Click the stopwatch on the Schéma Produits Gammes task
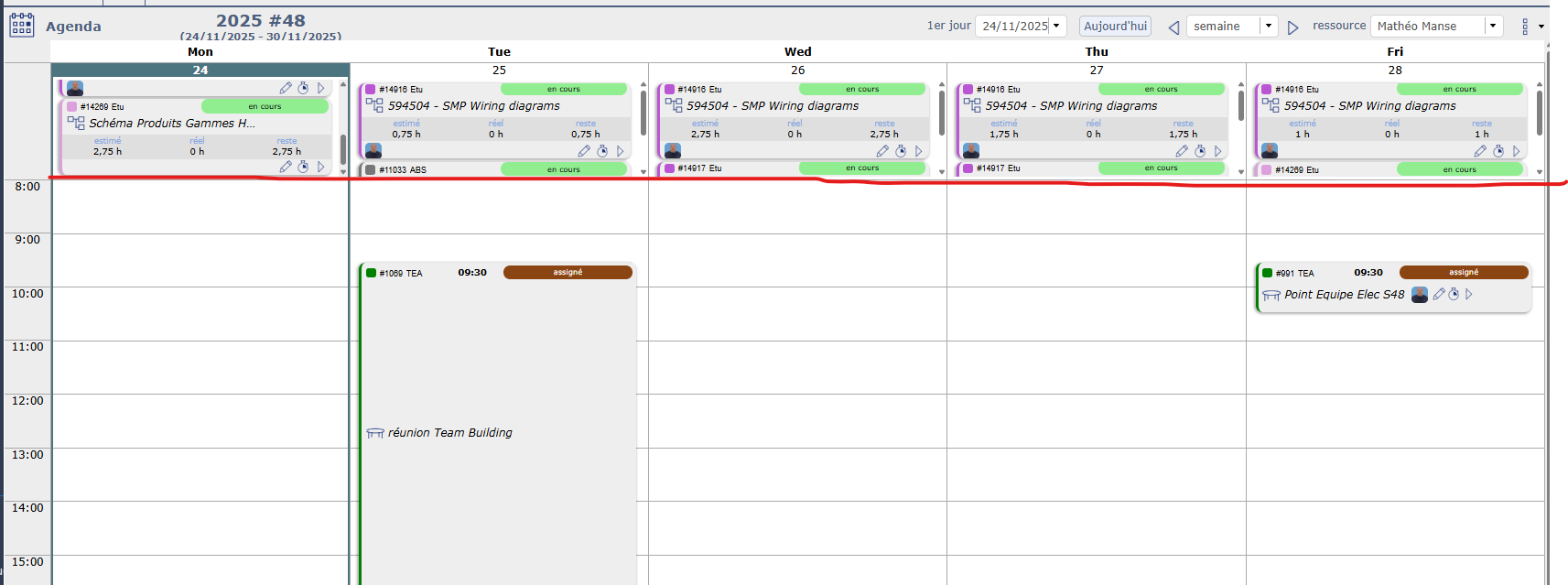Image resolution: width=1568 pixels, height=585 pixels. [x=303, y=167]
